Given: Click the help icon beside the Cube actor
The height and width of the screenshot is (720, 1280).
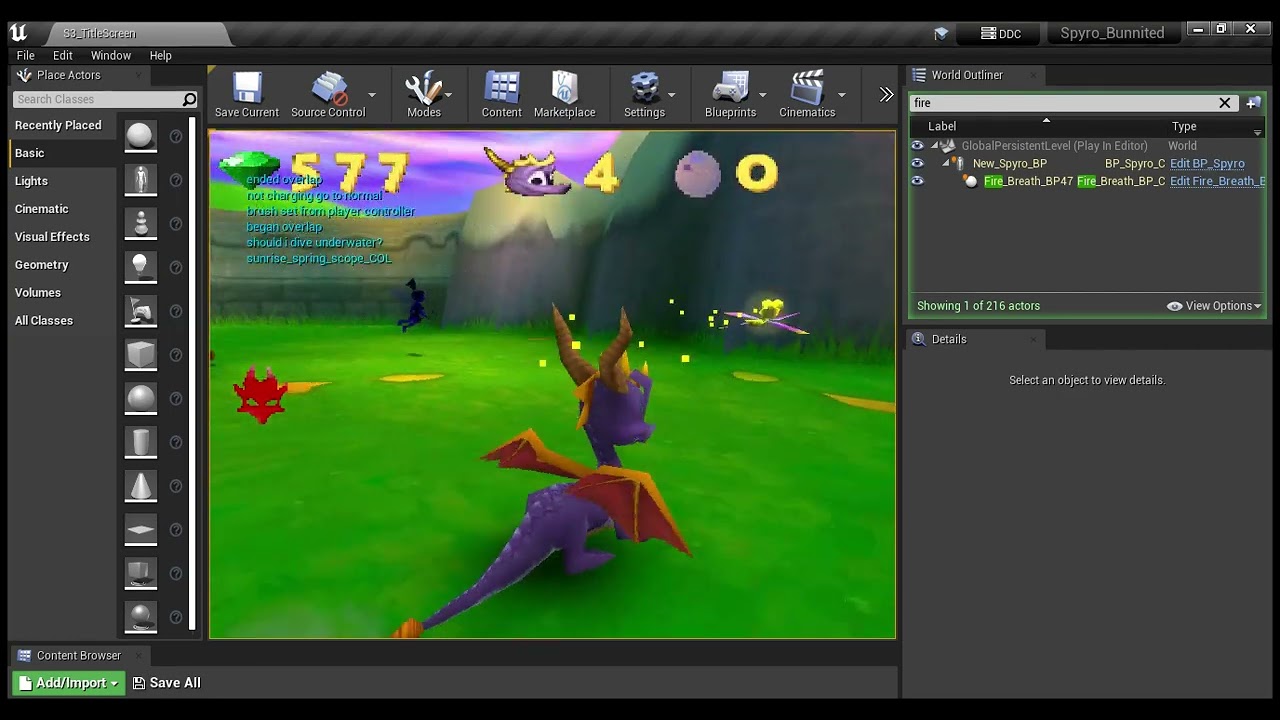Looking at the screenshot, I should pos(176,355).
